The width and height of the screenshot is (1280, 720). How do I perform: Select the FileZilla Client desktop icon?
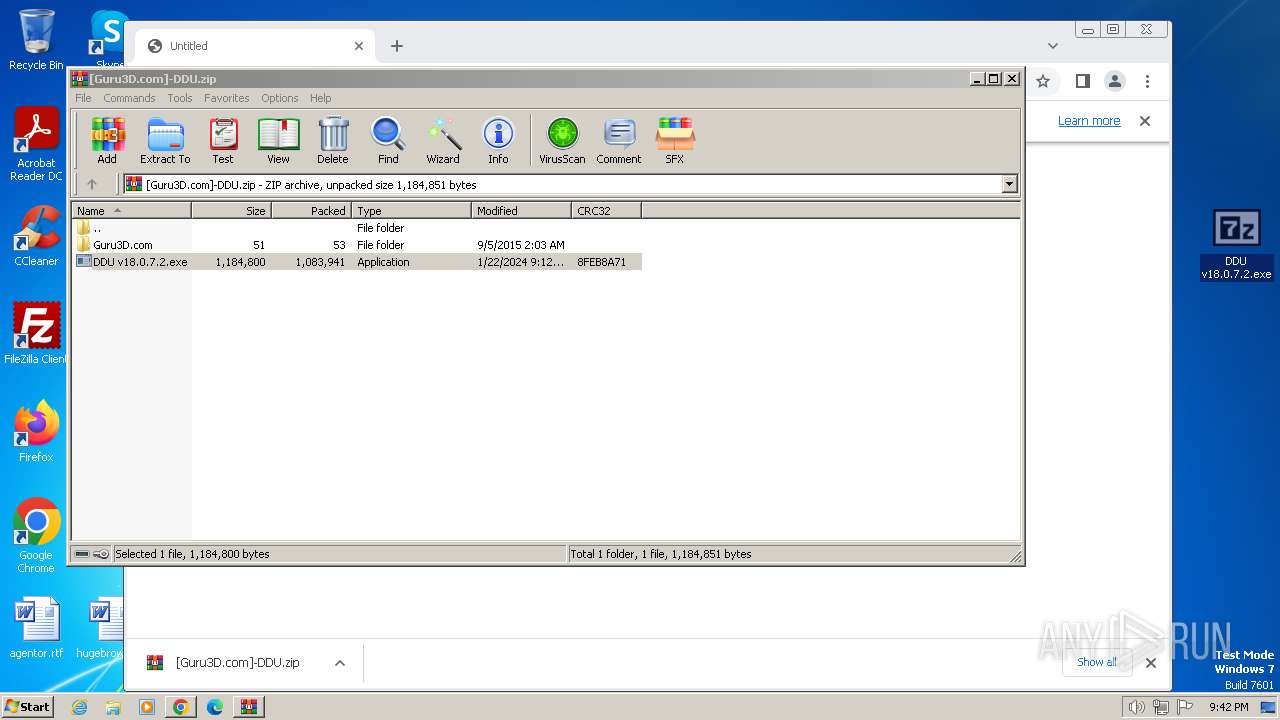(x=36, y=334)
